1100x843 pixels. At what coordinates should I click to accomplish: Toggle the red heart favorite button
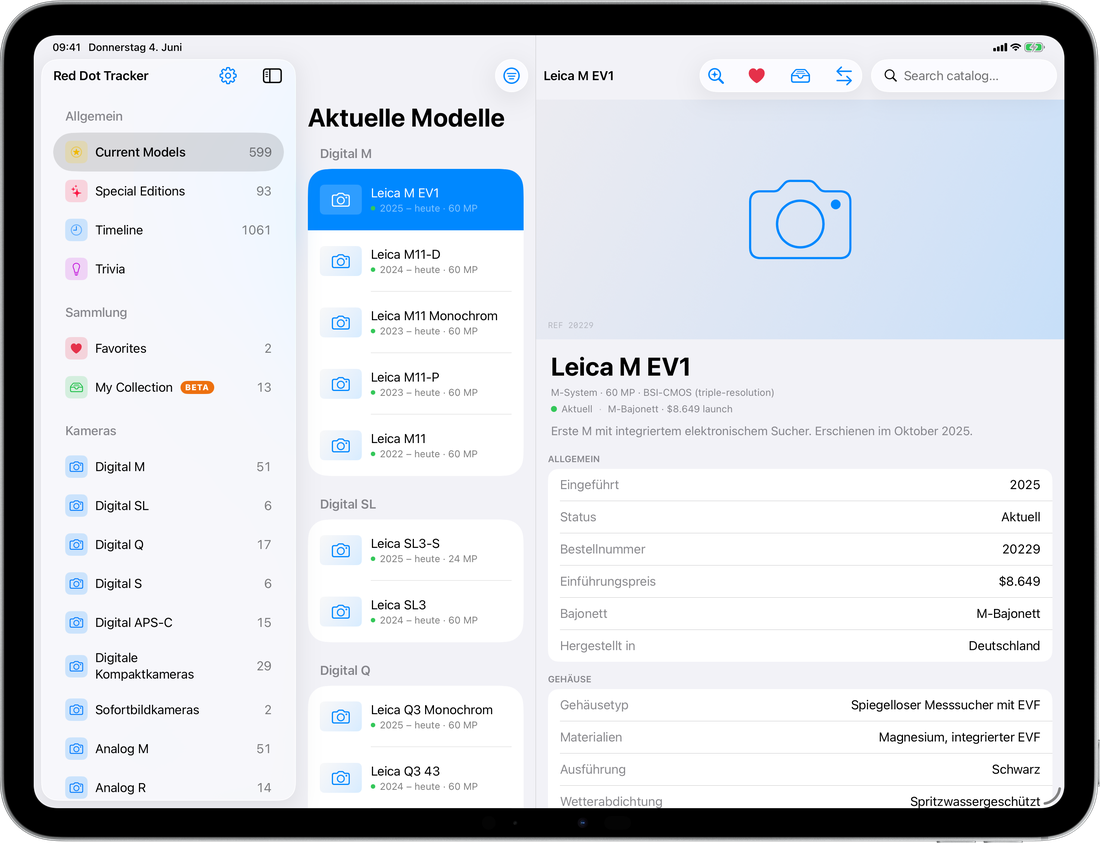(756, 76)
